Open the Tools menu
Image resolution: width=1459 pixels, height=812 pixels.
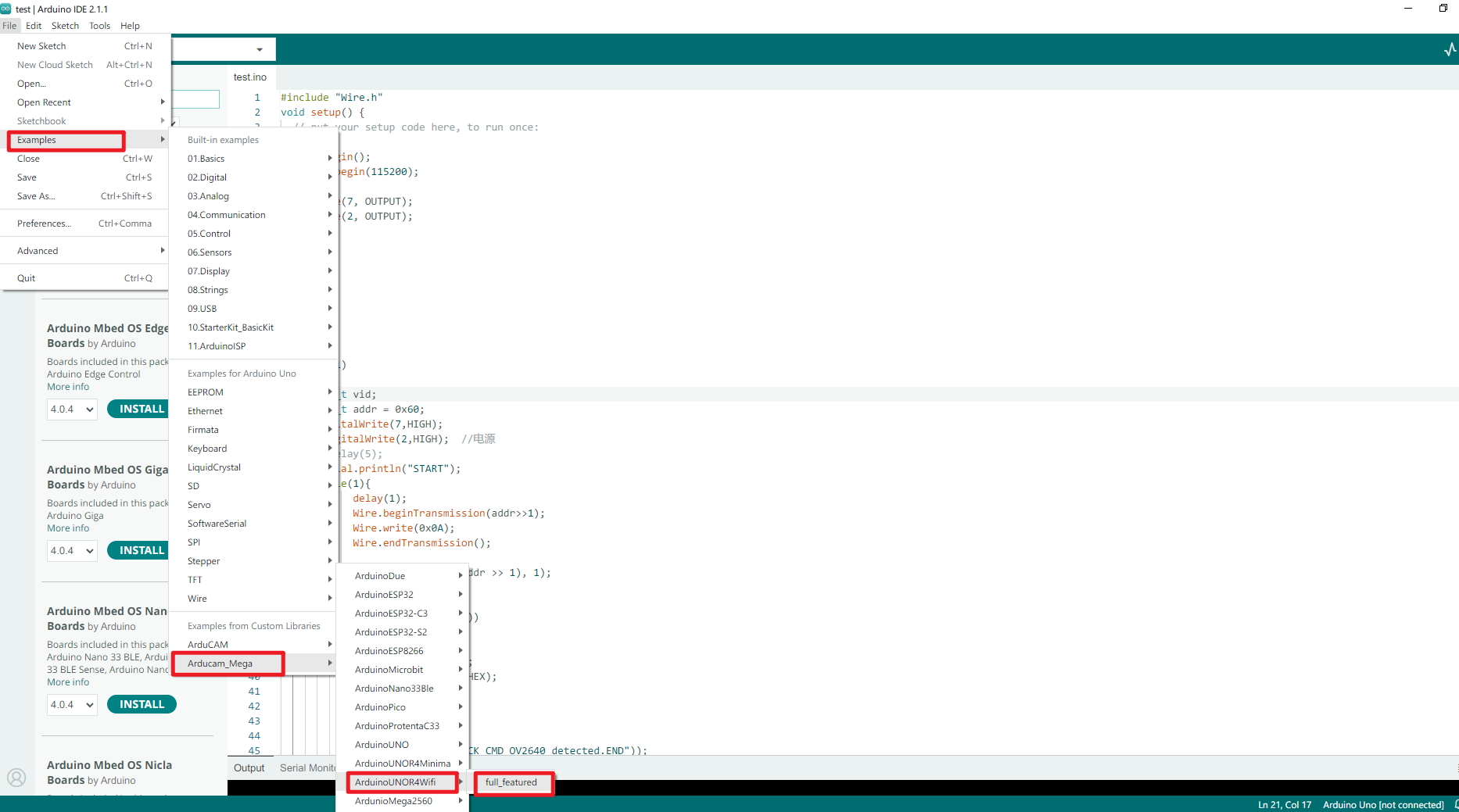pyautogui.click(x=99, y=26)
